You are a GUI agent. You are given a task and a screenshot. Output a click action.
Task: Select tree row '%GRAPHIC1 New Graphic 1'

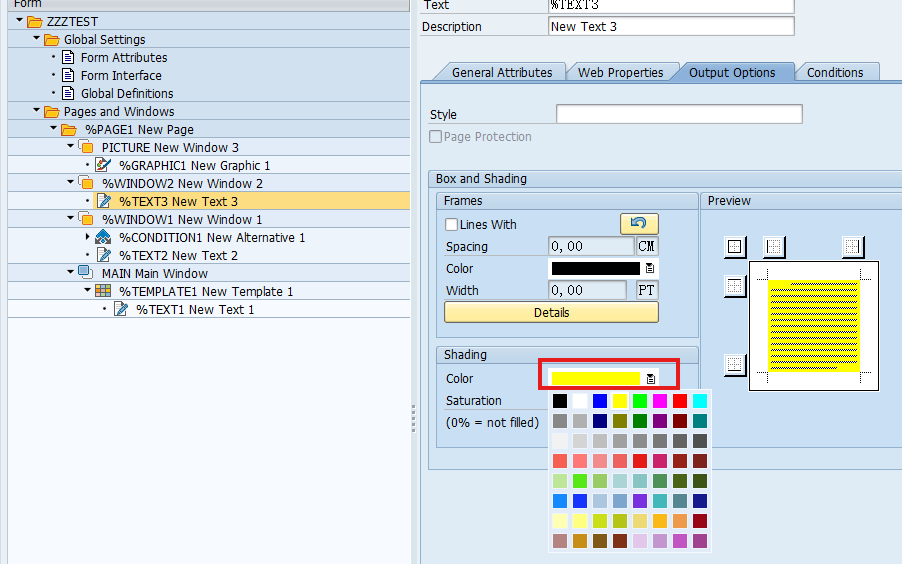(x=209, y=165)
